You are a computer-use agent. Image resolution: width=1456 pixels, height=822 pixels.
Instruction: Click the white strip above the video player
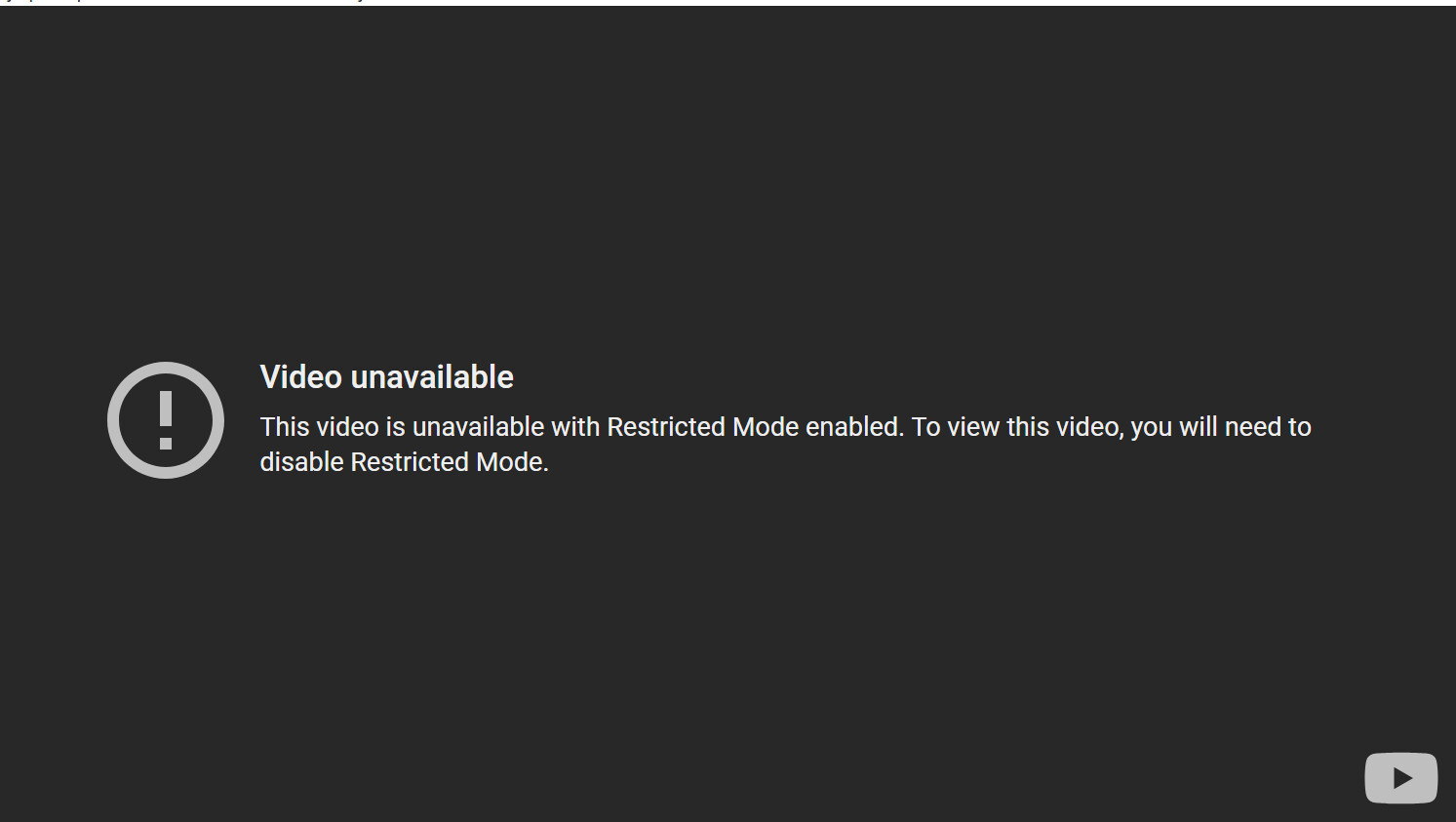coord(728,2)
